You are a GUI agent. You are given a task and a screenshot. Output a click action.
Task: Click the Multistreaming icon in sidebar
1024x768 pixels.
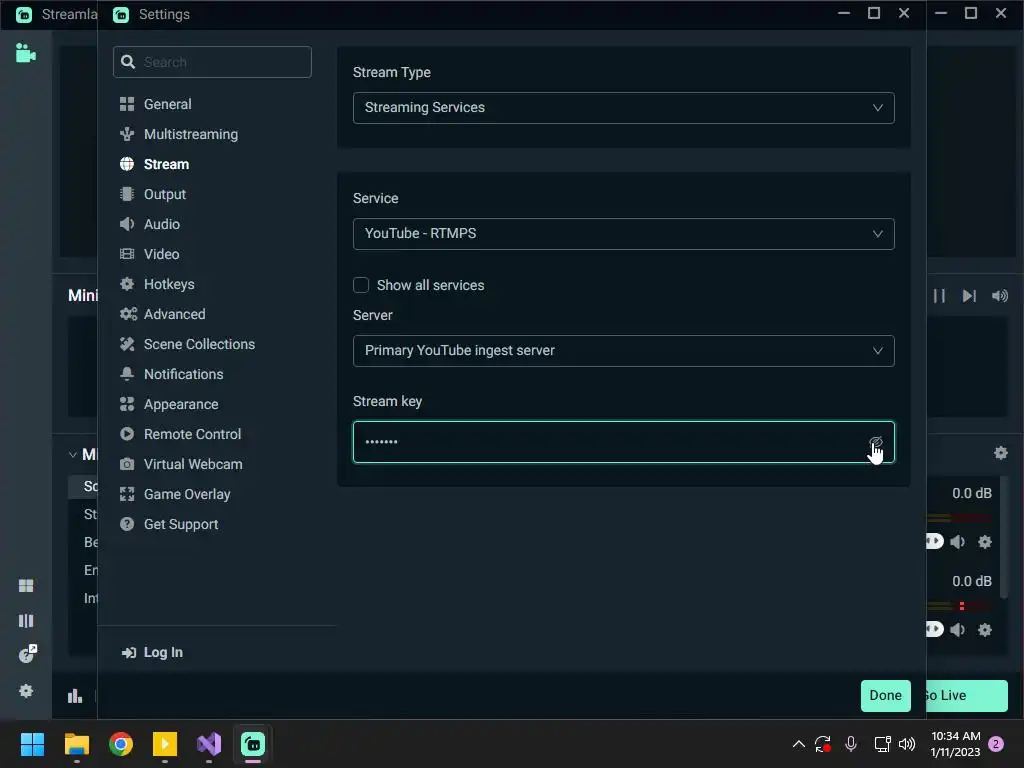127,135
